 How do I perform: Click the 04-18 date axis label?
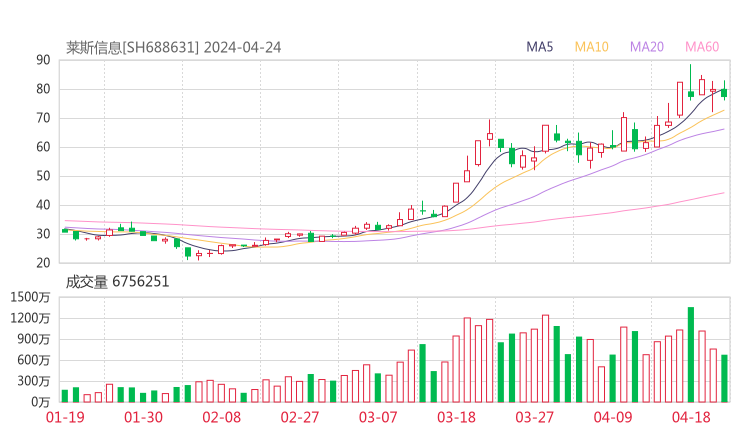click(x=691, y=417)
